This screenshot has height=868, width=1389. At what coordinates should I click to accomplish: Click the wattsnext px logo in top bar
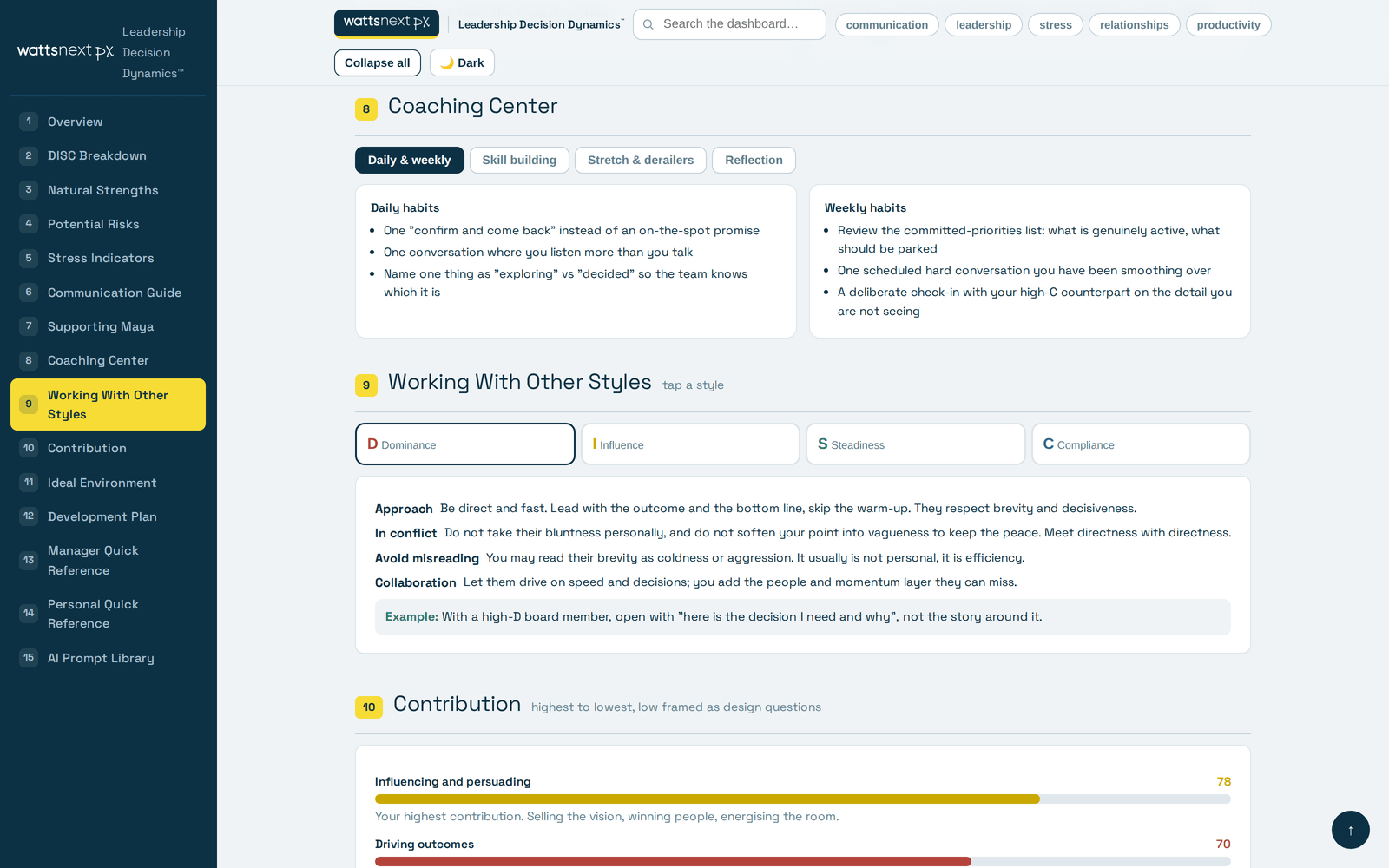pyautogui.click(x=386, y=23)
